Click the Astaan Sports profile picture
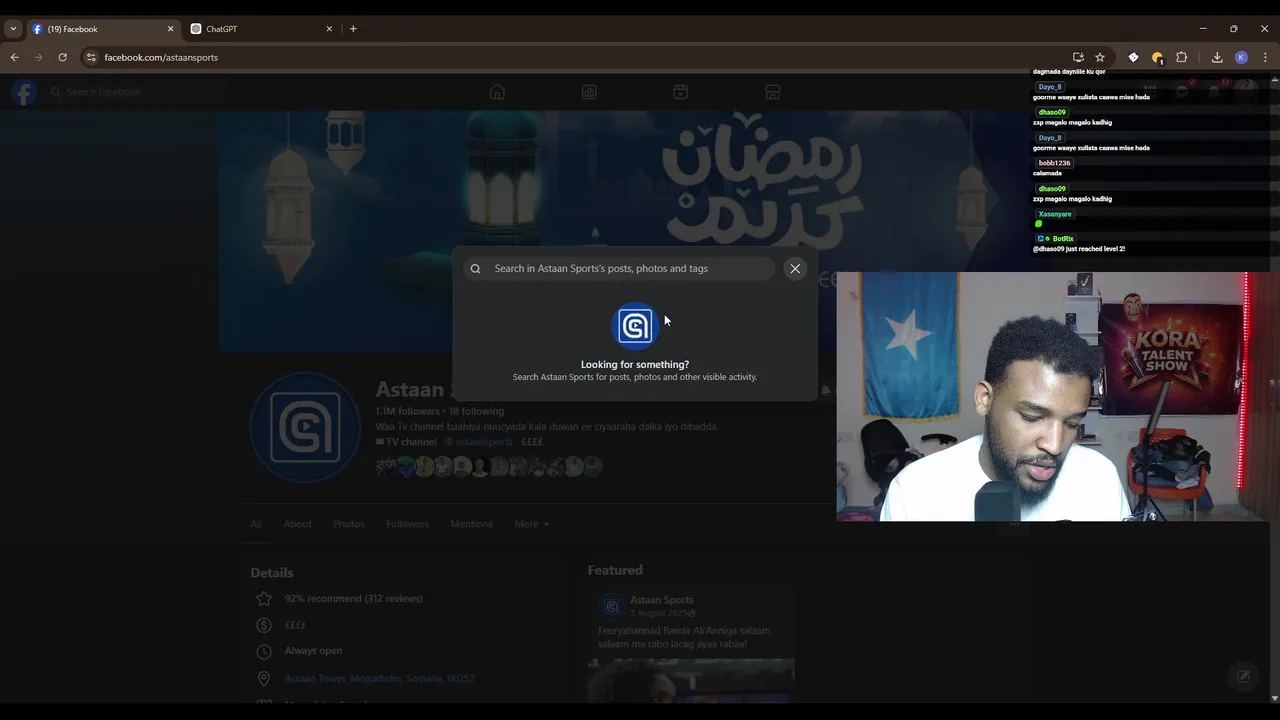This screenshot has height=720, width=1280. (x=305, y=427)
